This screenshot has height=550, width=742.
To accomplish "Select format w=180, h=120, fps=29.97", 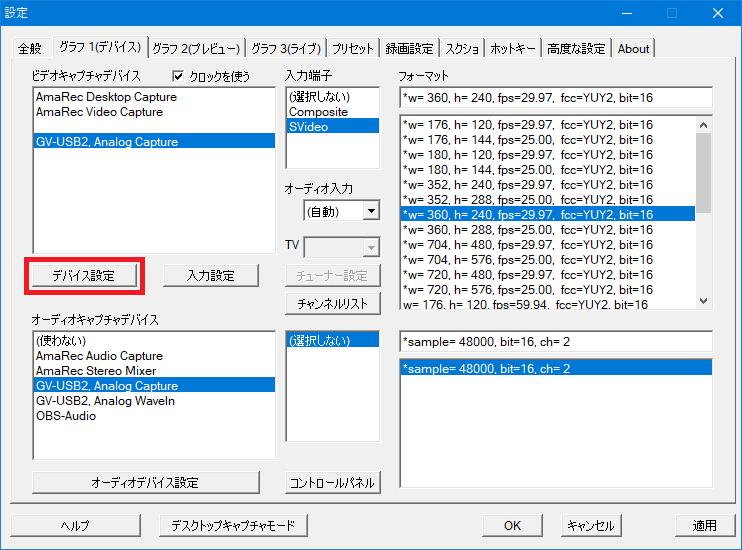I will click(548, 155).
